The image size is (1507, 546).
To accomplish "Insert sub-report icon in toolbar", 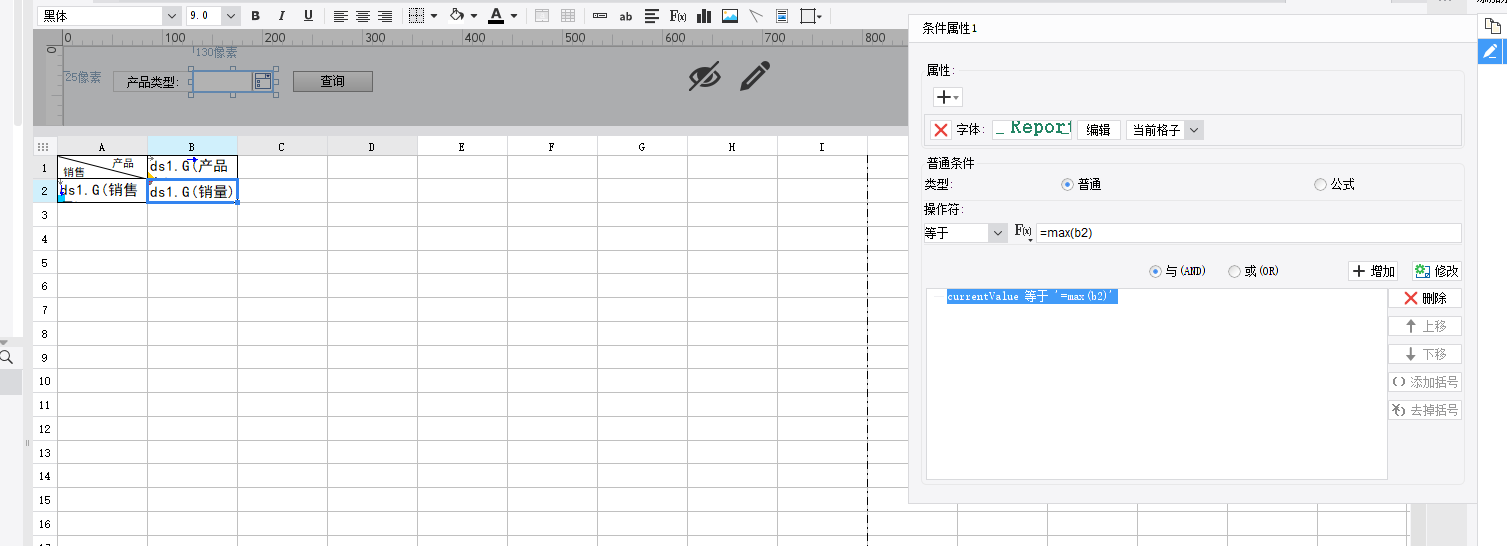I will (x=782, y=16).
